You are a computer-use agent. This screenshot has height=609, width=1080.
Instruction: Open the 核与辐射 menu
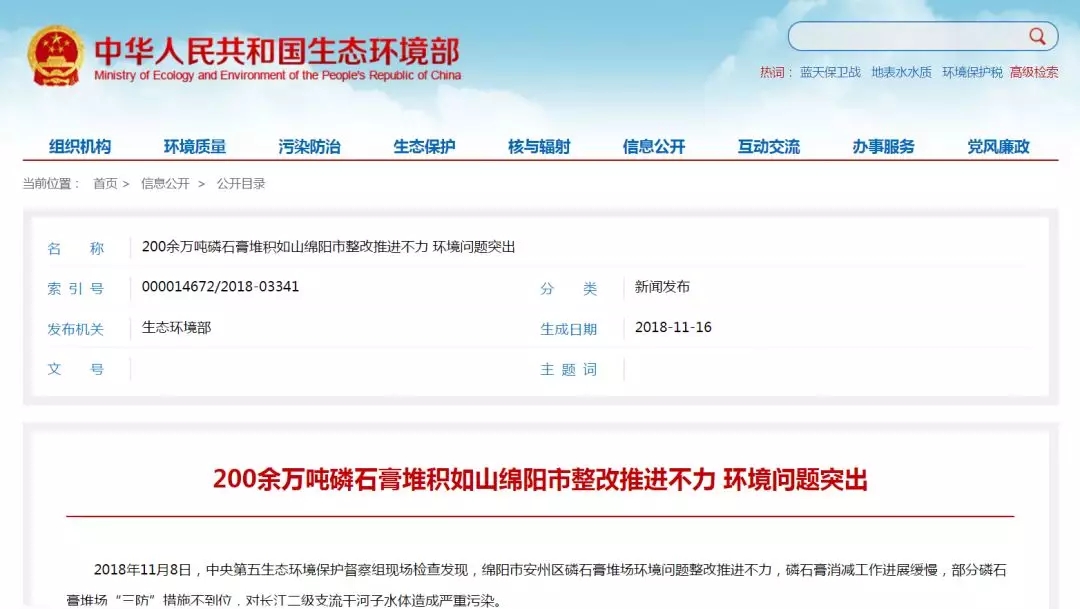[x=539, y=146]
